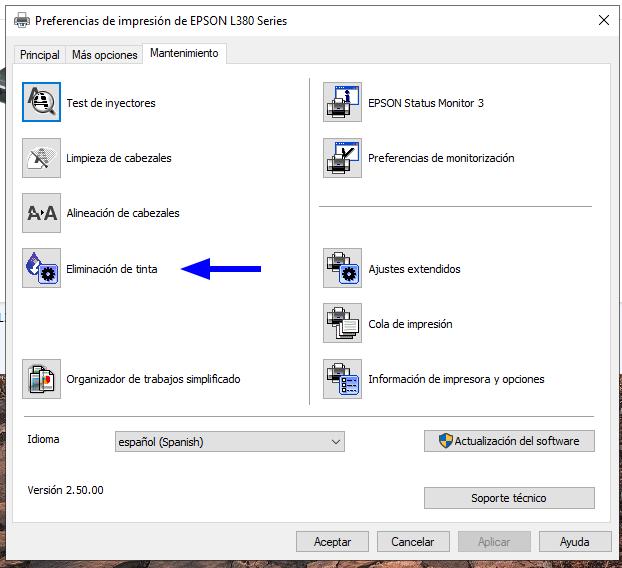Viewport: 622px width, 568px height.
Task: Click 'Información de impresora y opciones' text
Action: click(x=456, y=379)
